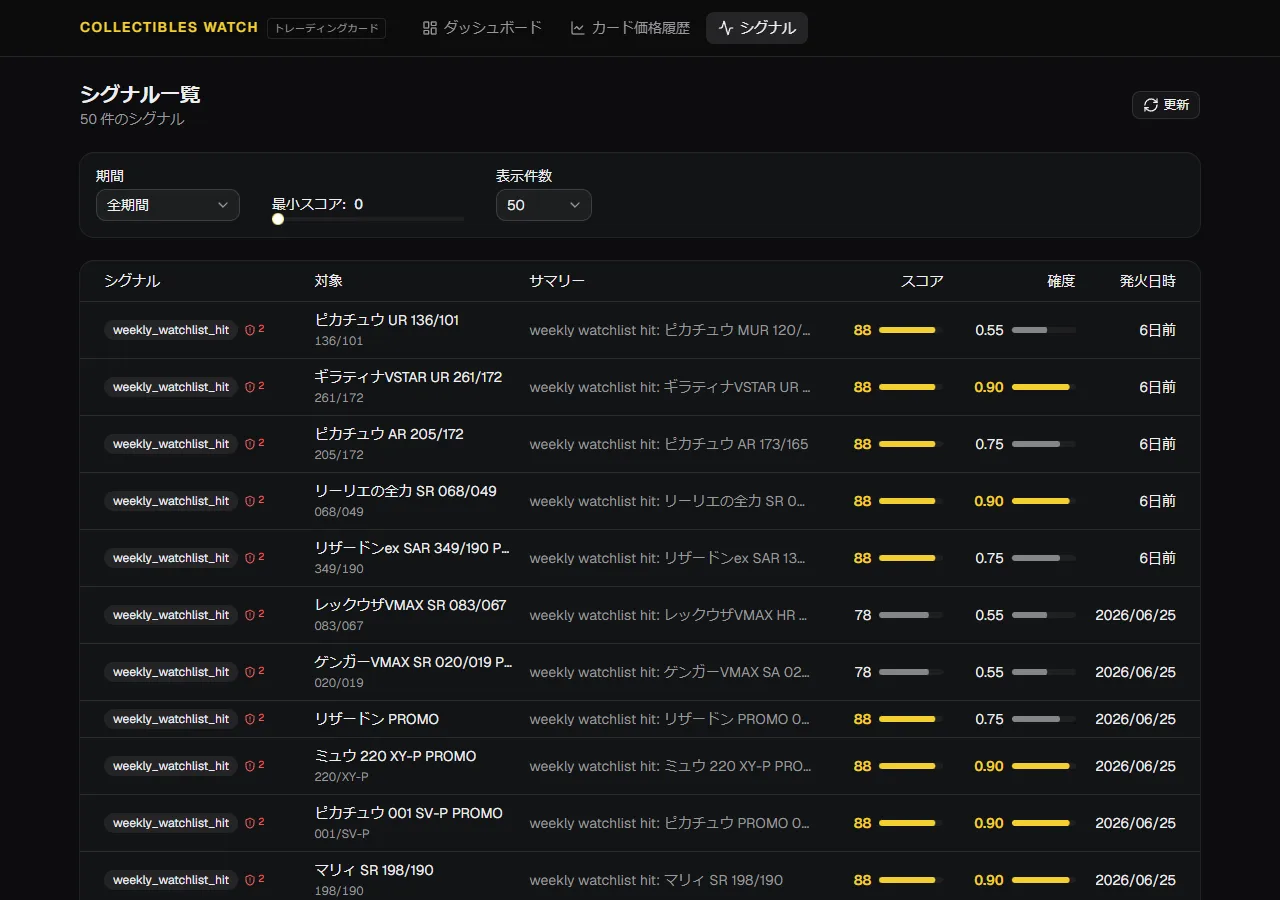Click weekly_watchlist_hit tag in リザードン PROMO row
Screen dimensions: 1280x900
171,719
